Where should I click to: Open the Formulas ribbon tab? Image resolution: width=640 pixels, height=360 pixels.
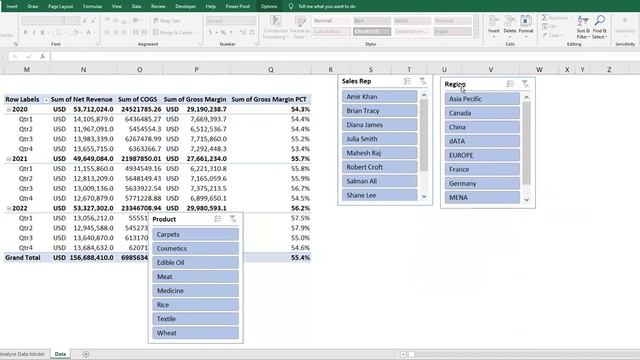coord(92,6)
